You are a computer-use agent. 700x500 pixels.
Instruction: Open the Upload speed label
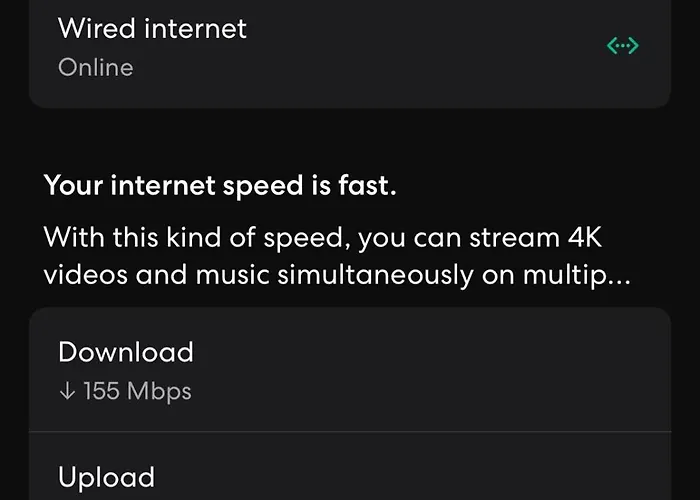[106, 478]
